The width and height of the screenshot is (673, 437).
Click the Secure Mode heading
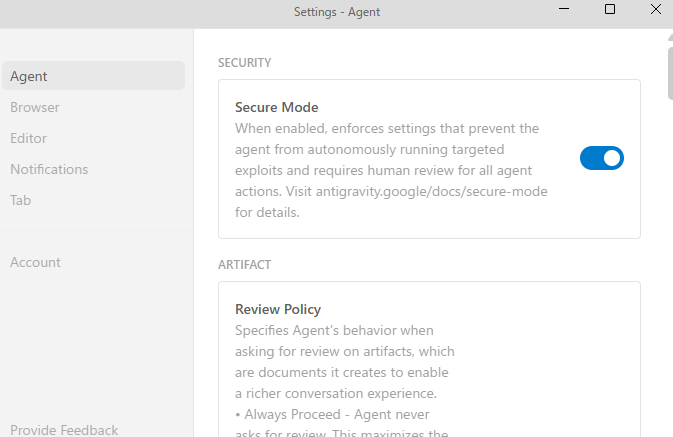point(277,107)
